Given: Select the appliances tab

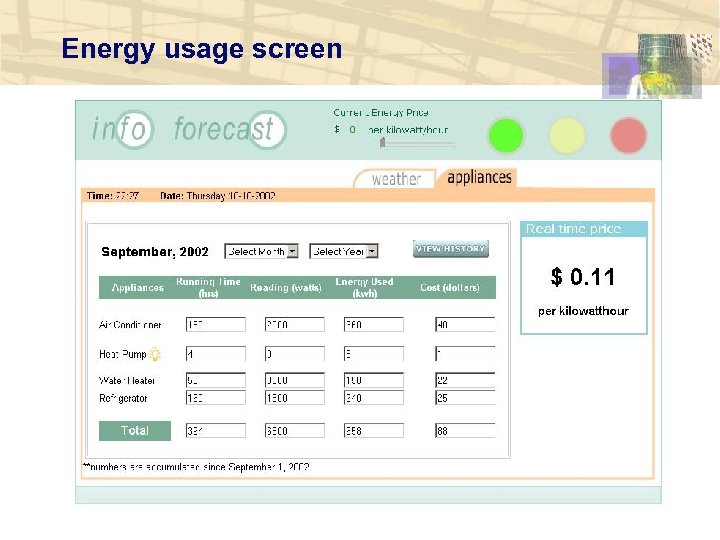Looking at the screenshot, I should (x=478, y=178).
